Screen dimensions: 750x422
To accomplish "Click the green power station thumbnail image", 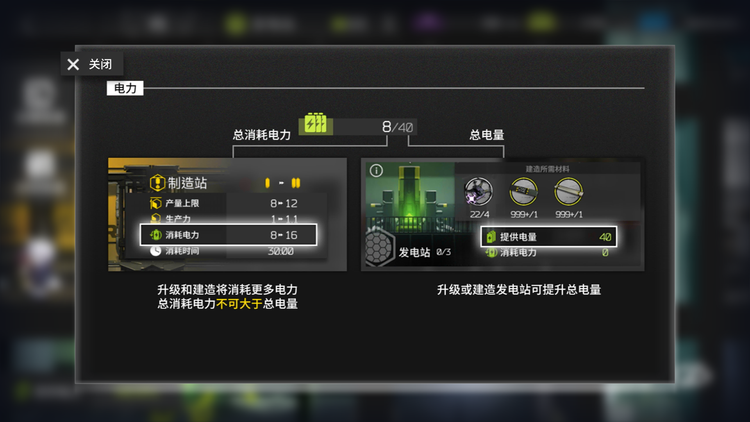I will pos(410,197).
